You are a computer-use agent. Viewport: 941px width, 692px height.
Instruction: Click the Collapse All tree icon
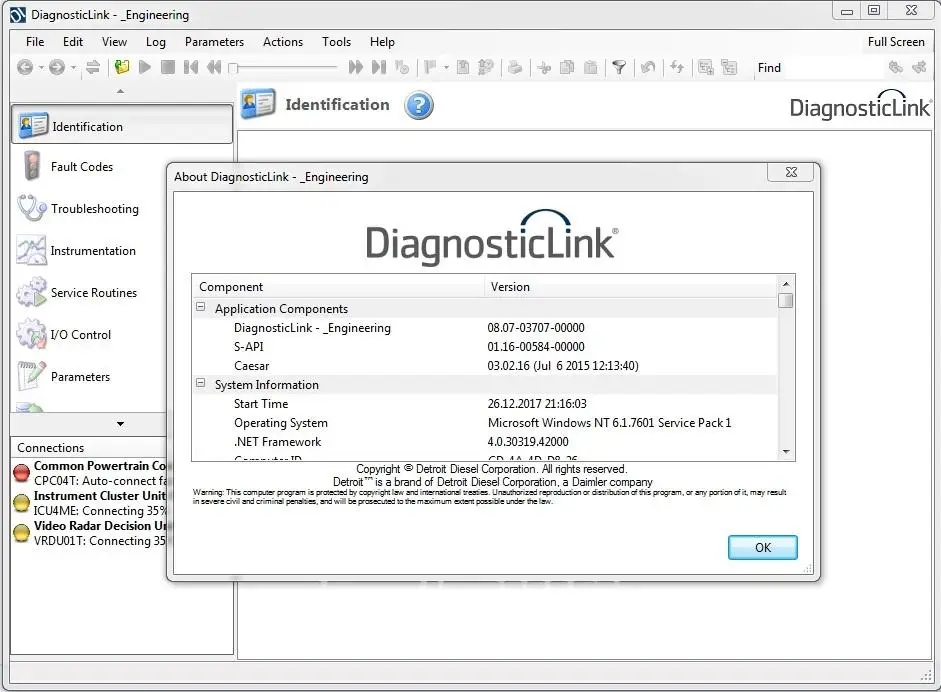click(729, 67)
